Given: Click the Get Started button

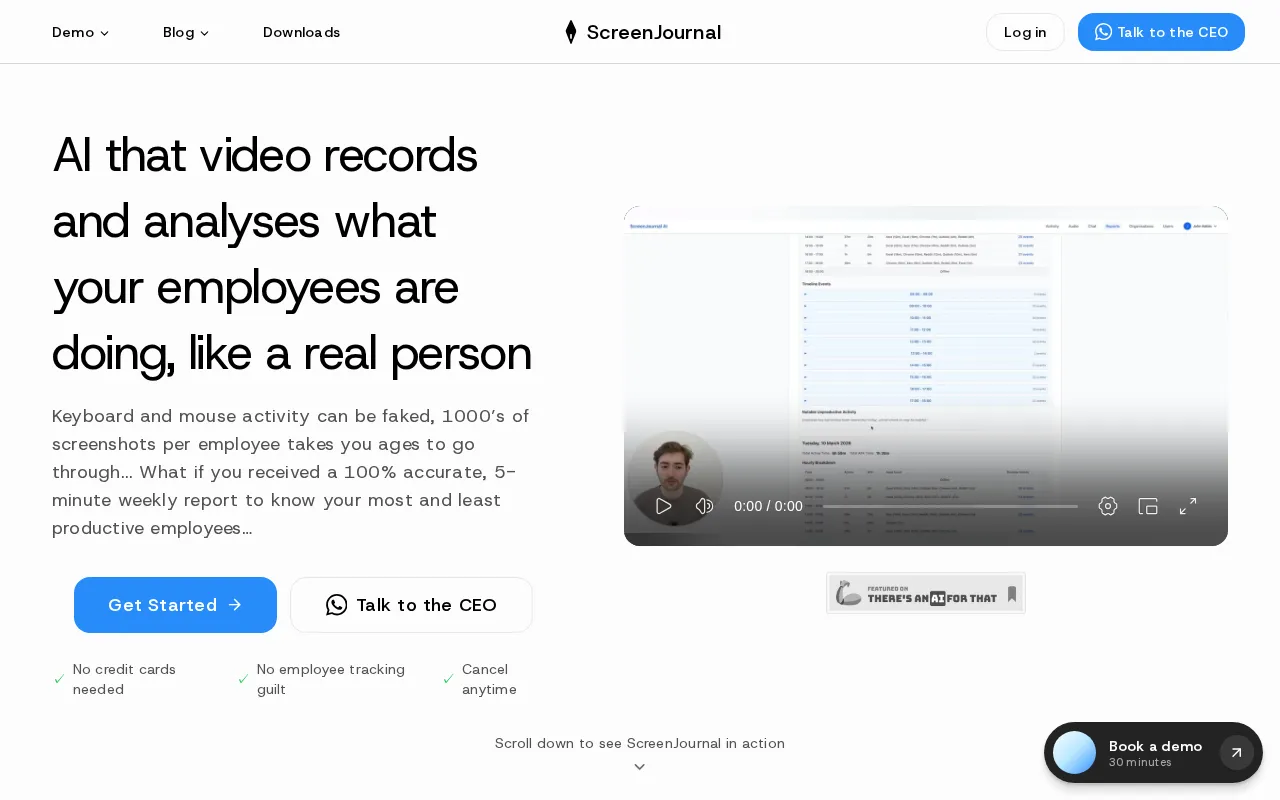Looking at the screenshot, I should pos(175,605).
